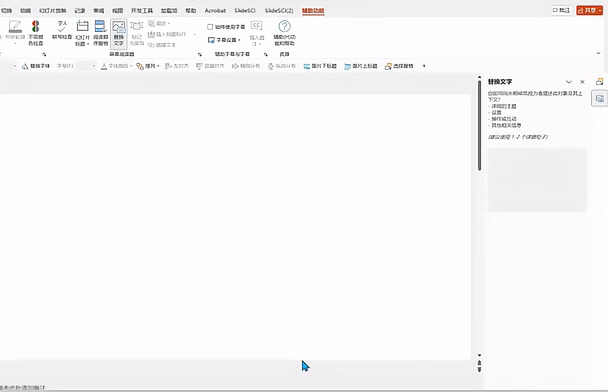Viewport: 608px width, 392px height.
Task: Click the 批注 (Comments) button
Action: pyautogui.click(x=561, y=10)
